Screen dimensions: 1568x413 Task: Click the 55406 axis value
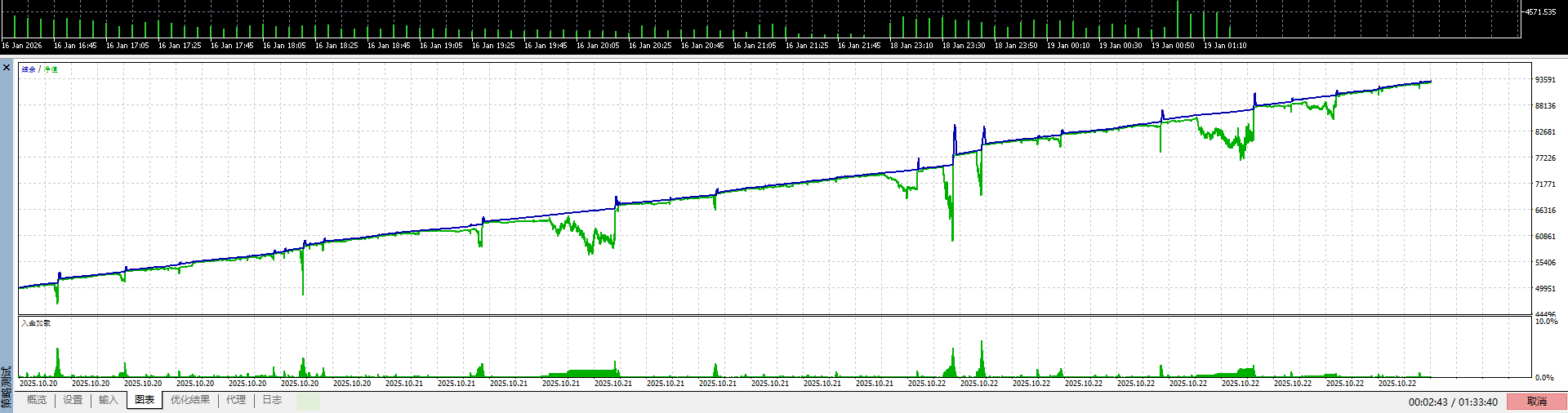(x=1545, y=263)
